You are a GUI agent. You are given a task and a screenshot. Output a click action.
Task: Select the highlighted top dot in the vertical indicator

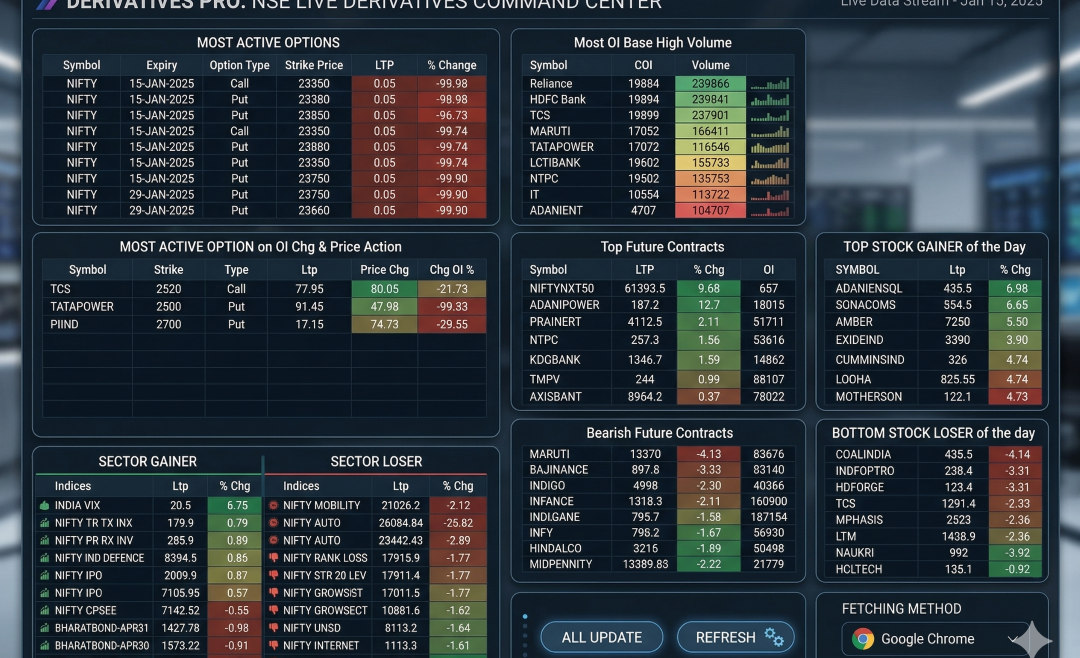pos(525,616)
